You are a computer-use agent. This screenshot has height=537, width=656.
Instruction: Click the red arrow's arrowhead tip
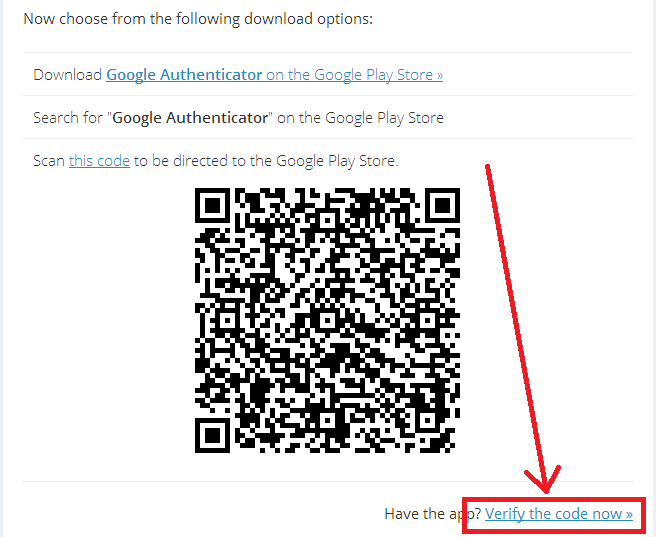pos(546,491)
